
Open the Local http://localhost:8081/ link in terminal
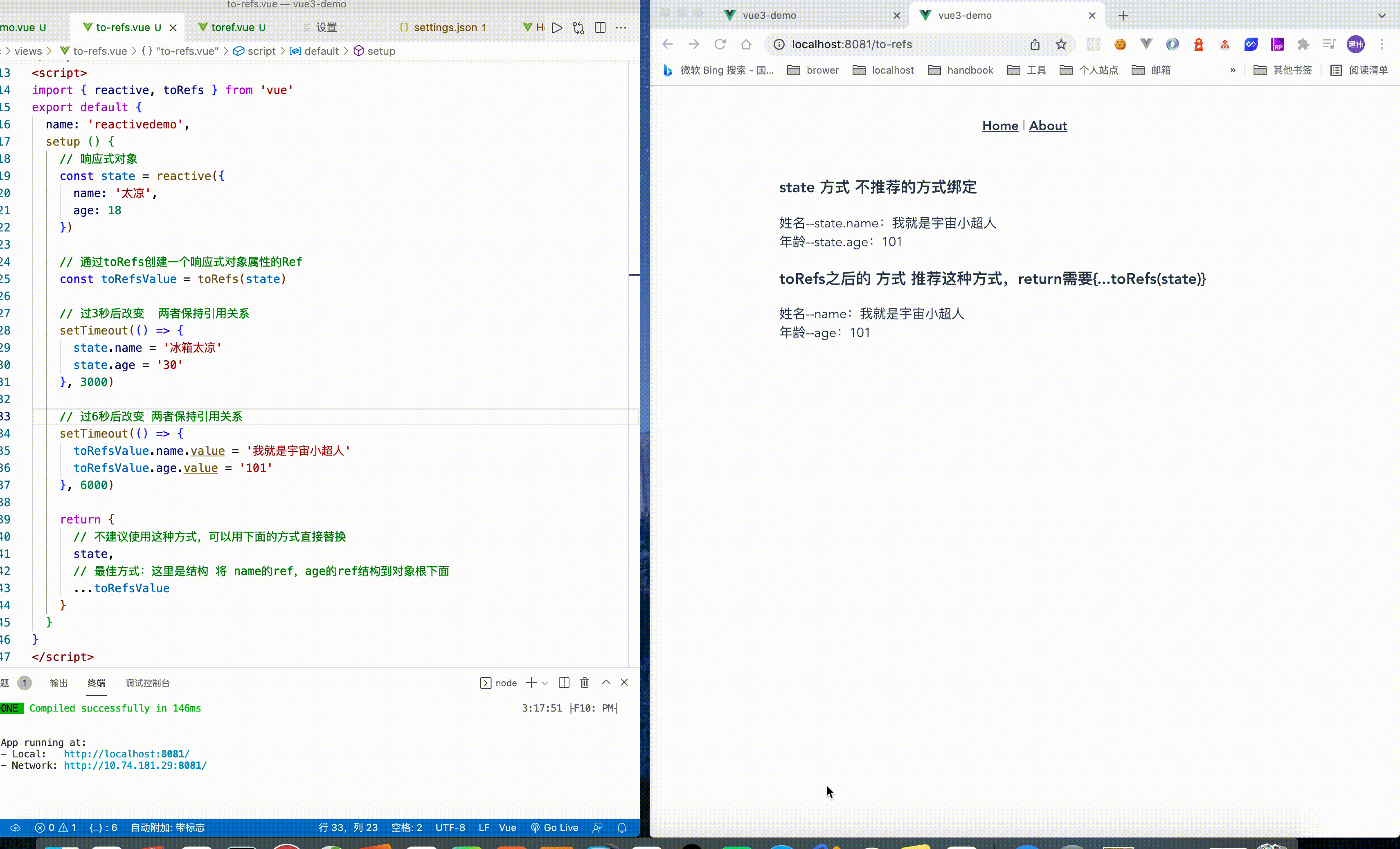tap(126, 754)
